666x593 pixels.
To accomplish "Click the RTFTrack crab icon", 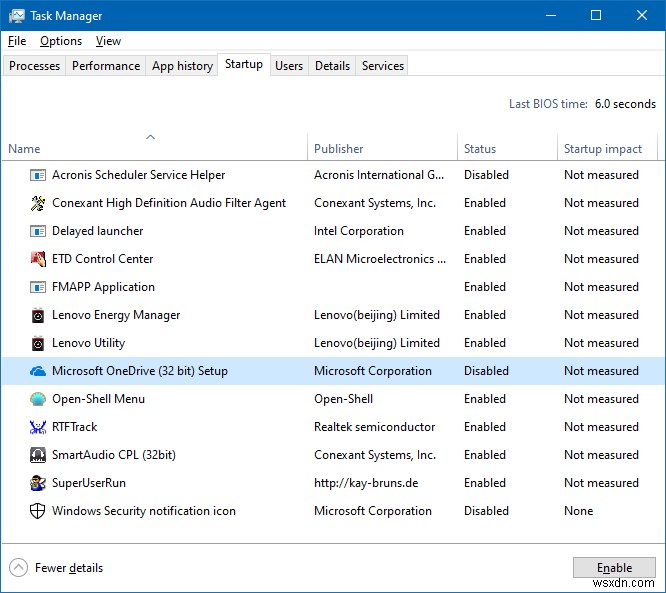I will pyautogui.click(x=38, y=427).
